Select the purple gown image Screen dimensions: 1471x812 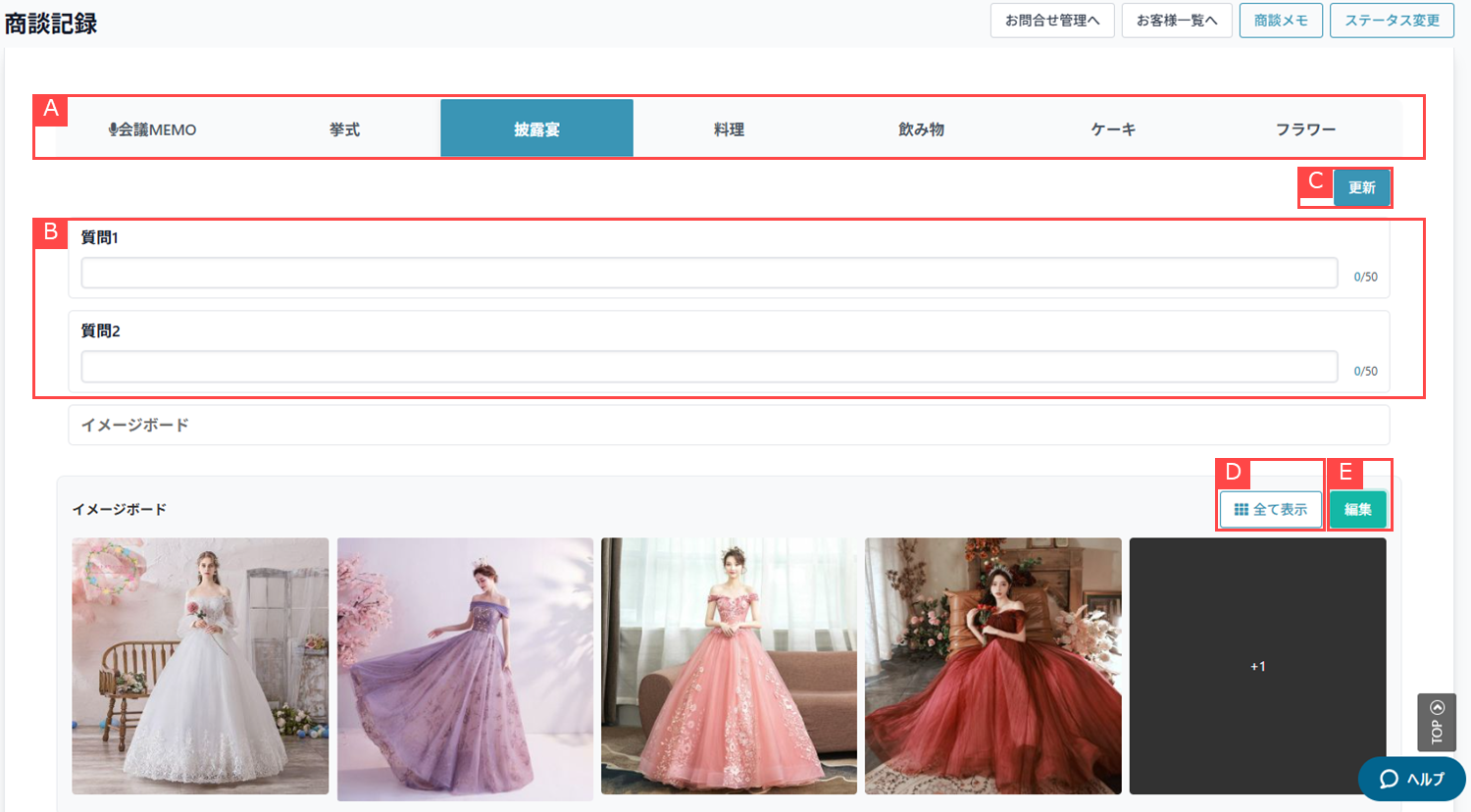(465, 668)
